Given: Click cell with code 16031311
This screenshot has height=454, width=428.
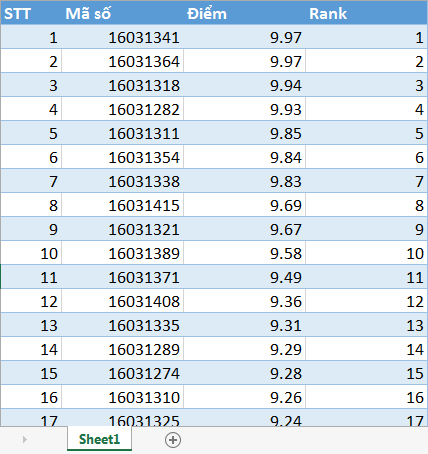Looking at the screenshot, I should (x=122, y=133).
